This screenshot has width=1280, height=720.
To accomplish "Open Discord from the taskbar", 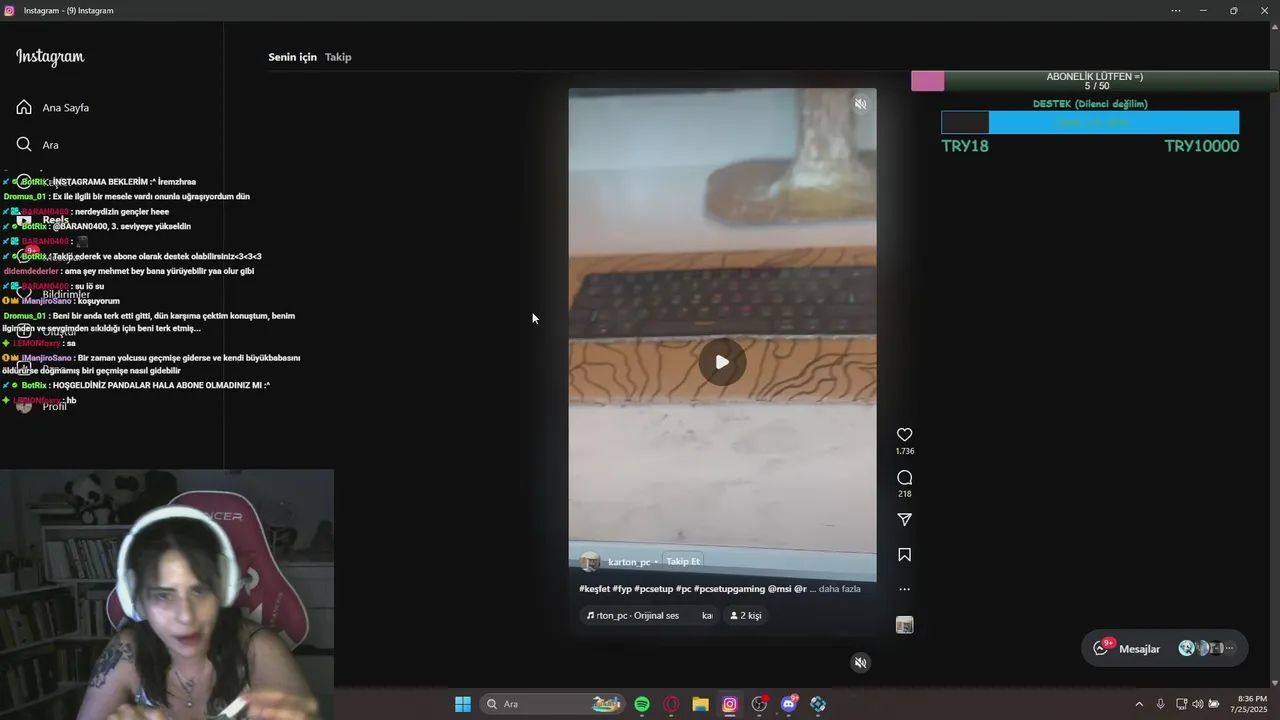I will click(789, 704).
